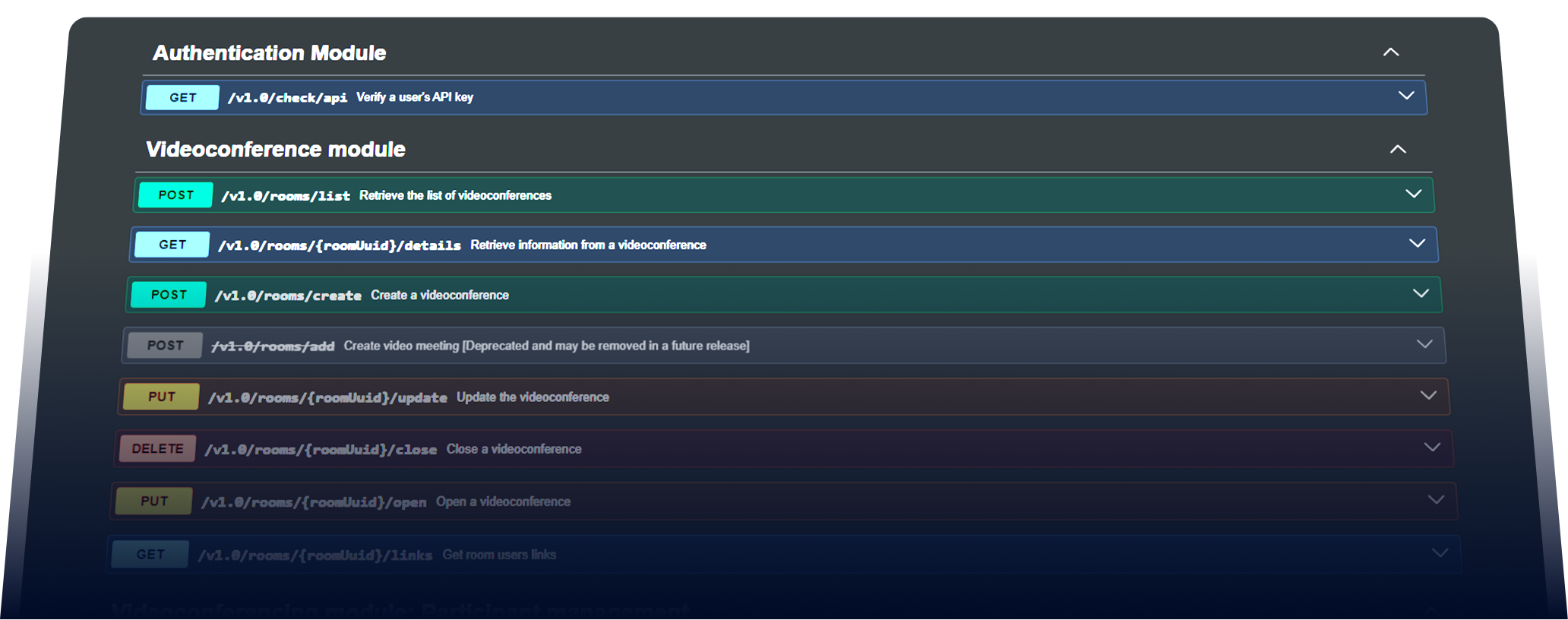
Task: Click DELETE badge for room close endpoint
Action: click(157, 449)
